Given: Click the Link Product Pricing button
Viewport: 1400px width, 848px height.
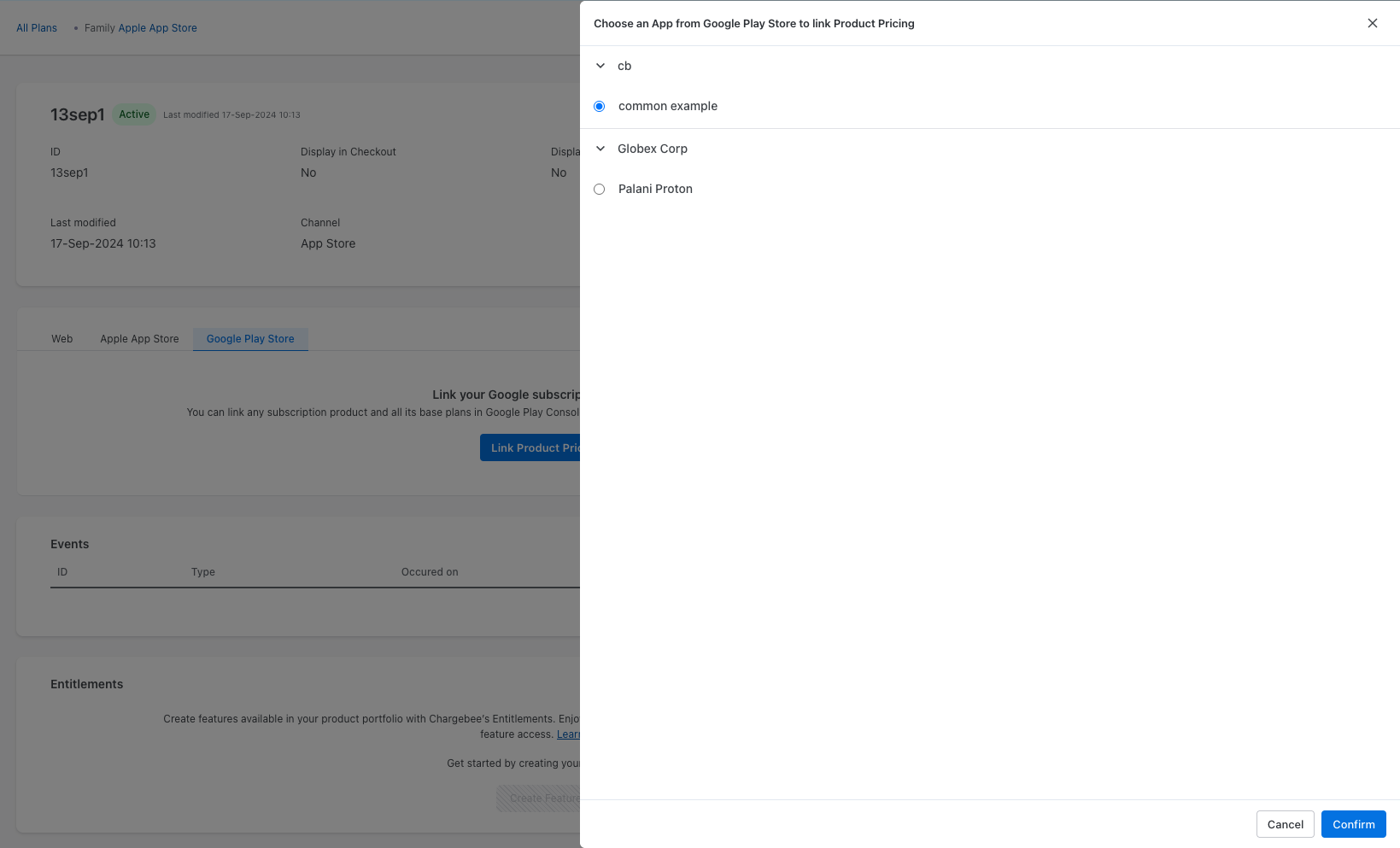Looking at the screenshot, I should pyautogui.click(x=530, y=448).
